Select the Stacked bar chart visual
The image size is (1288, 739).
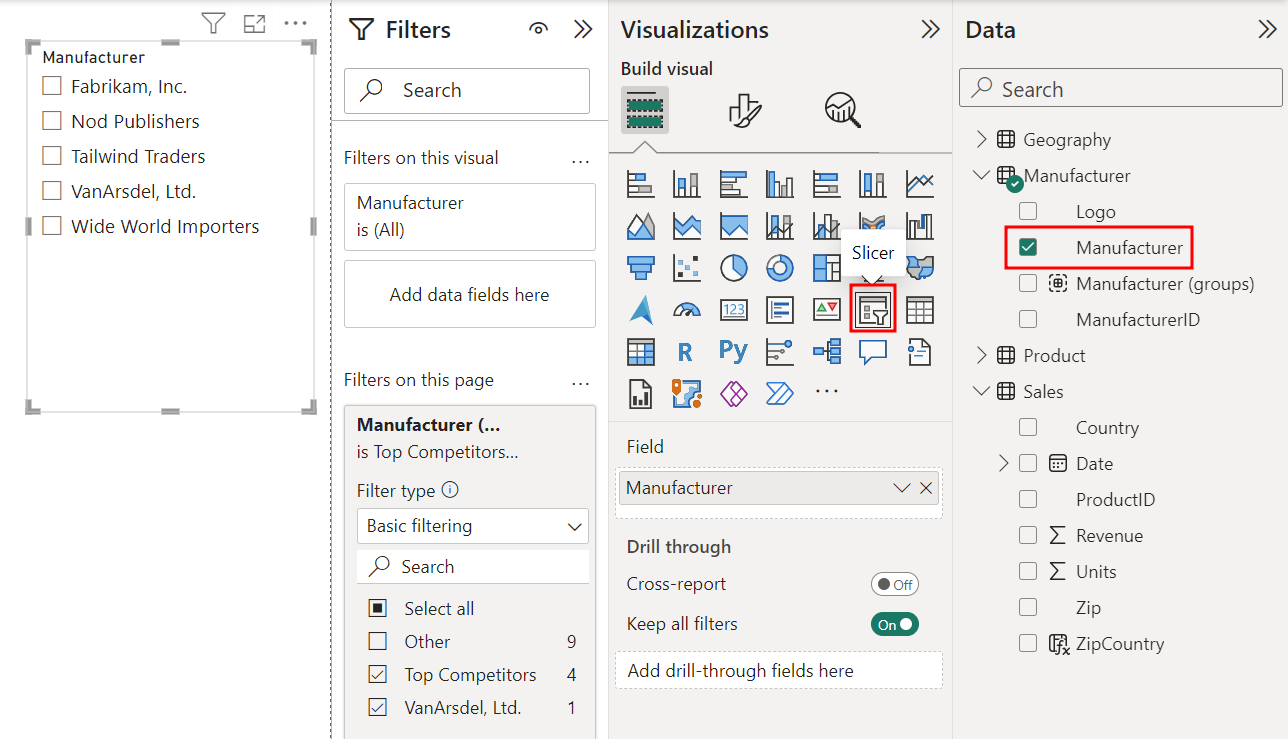click(640, 184)
